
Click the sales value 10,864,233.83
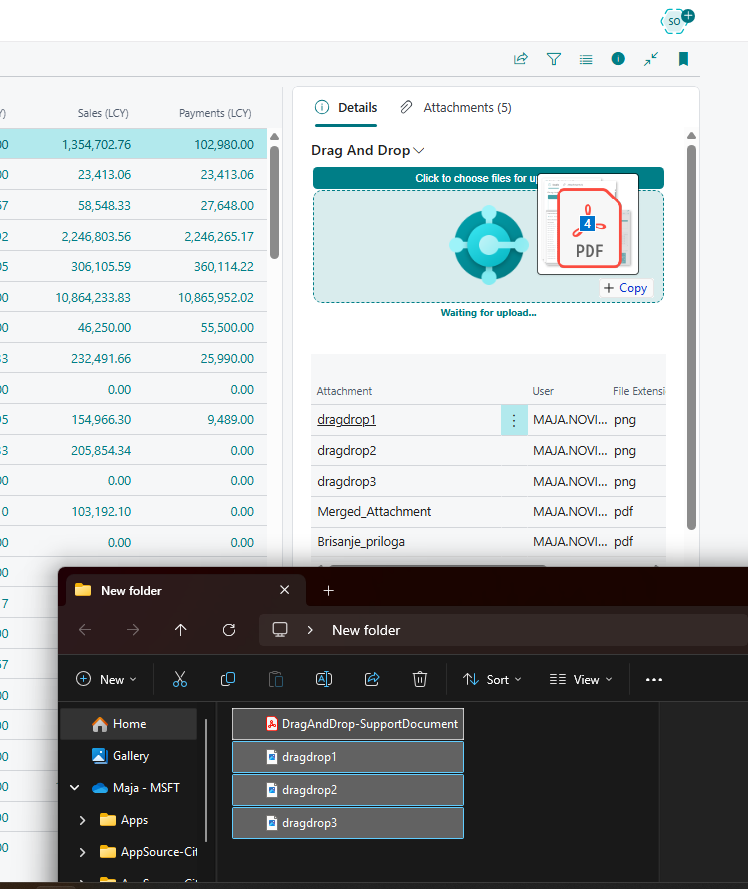click(x=93, y=298)
